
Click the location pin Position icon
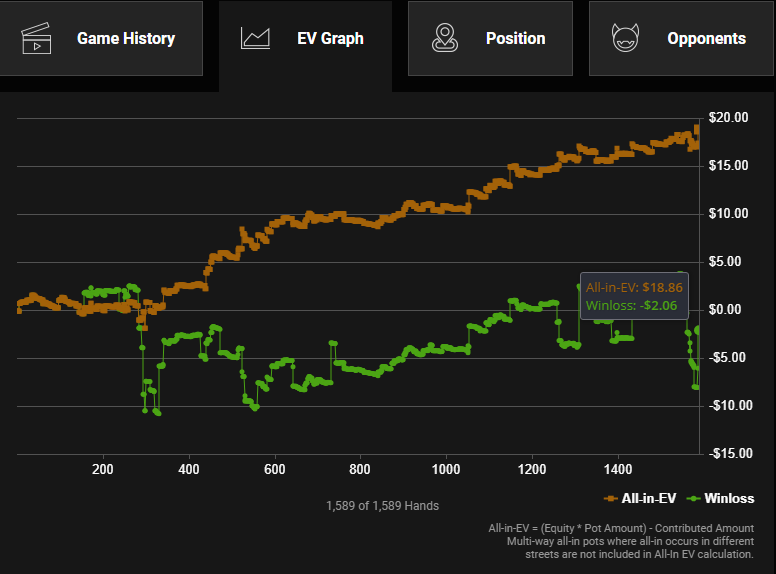pos(445,38)
